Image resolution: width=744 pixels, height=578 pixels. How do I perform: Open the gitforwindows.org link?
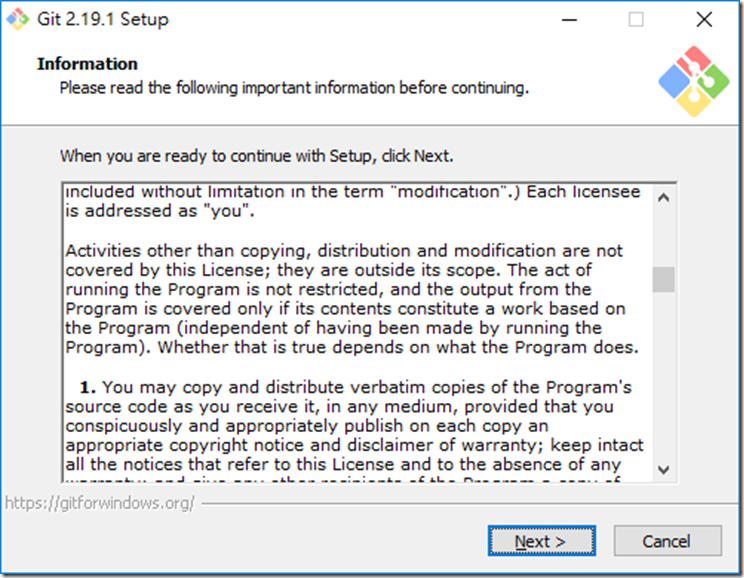point(100,503)
